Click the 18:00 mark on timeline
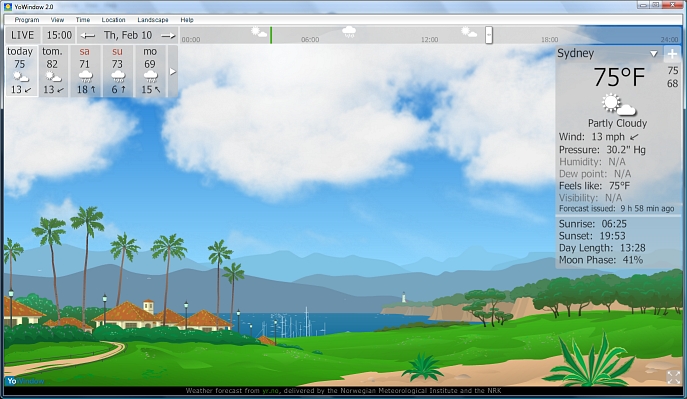 549,39
